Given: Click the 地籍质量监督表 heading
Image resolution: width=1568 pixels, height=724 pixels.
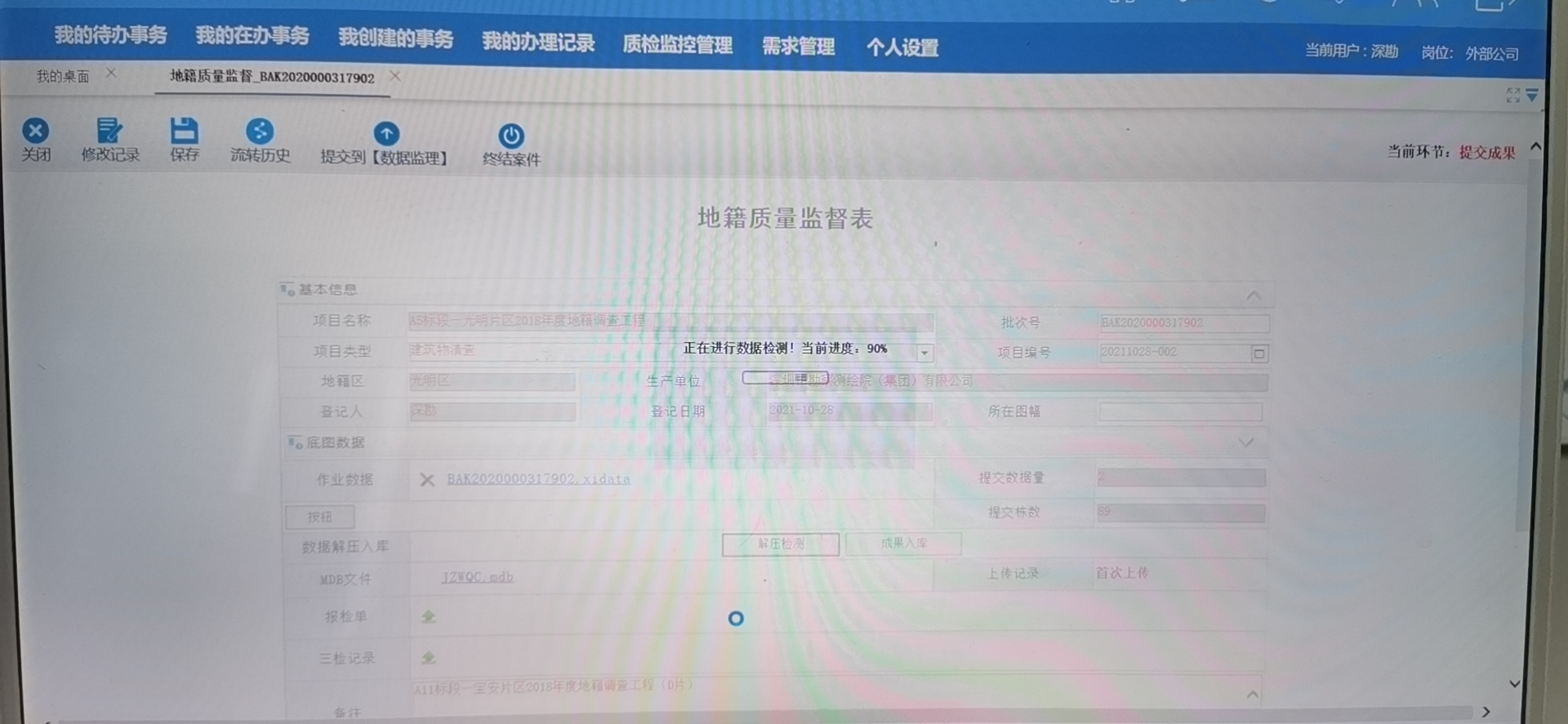Looking at the screenshot, I should click(x=786, y=218).
